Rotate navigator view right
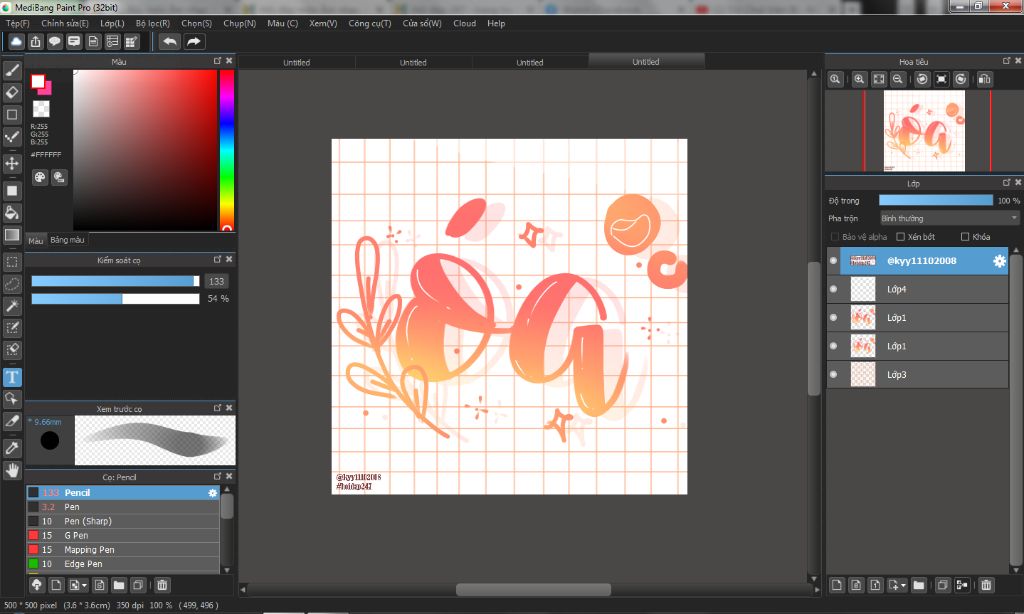The image size is (1024, 614). click(x=961, y=79)
